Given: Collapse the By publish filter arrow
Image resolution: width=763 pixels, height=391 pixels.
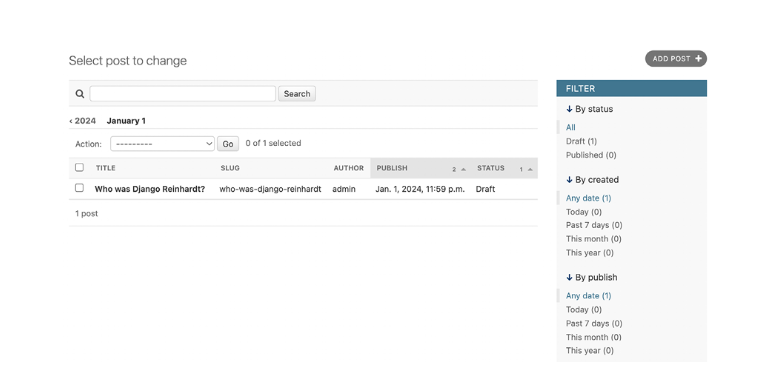Looking at the screenshot, I should click(569, 277).
